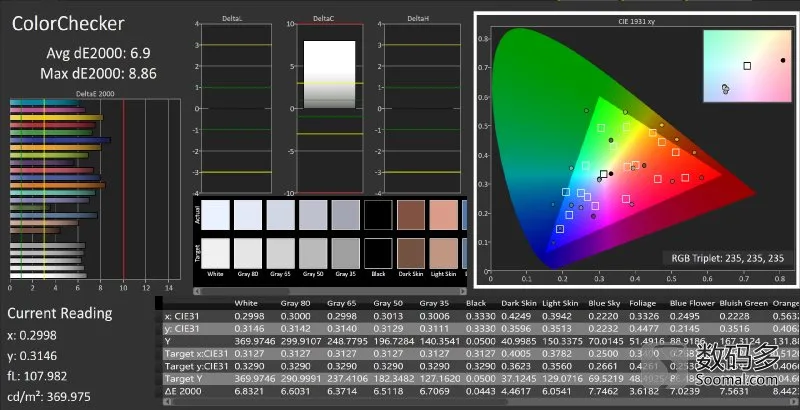The width and height of the screenshot is (800, 410).
Task: Select the Target Gray 35 swatch
Action: coord(346,253)
